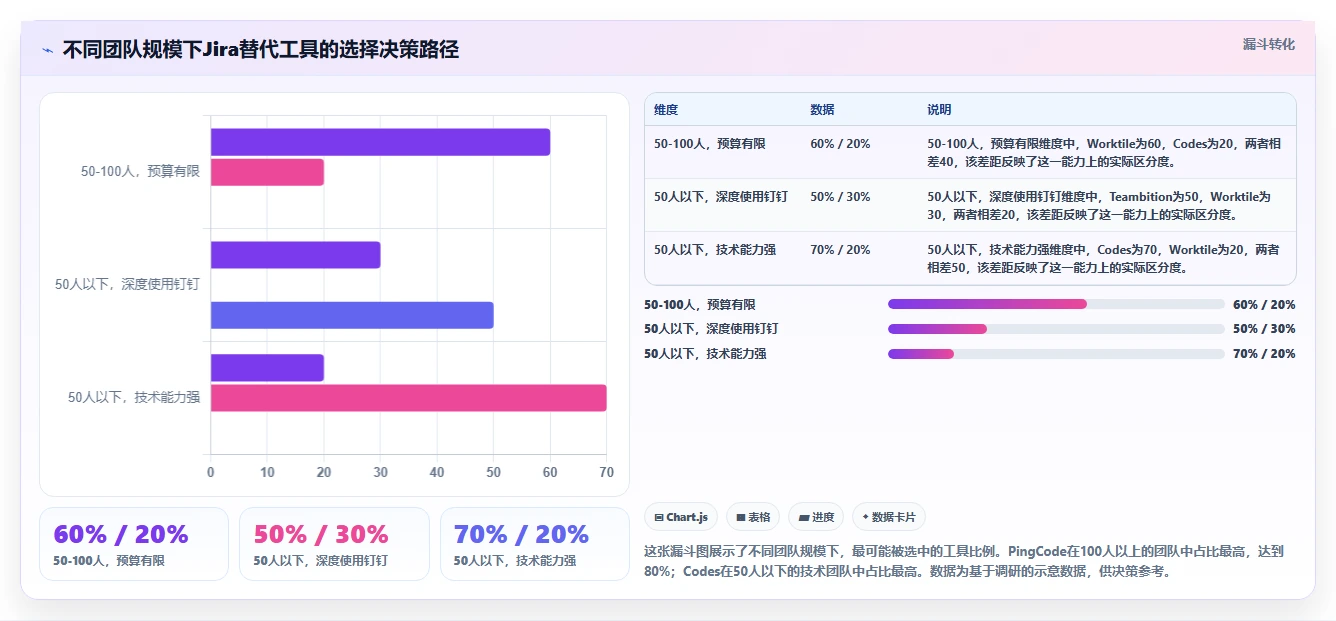Click the 50% / 30% progress value label
The width and height of the screenshot is (1336, 621).
pos(1264,329)
